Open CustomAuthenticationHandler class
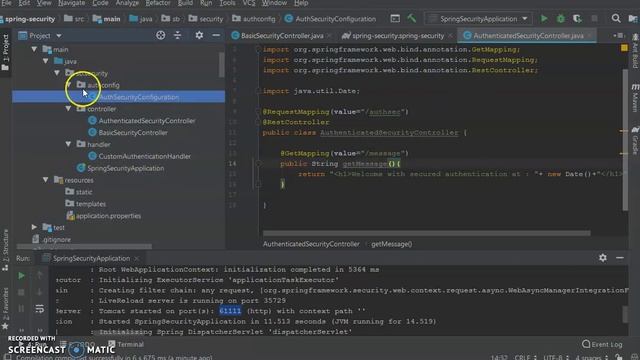This screenshot has height=360, width=640. pos(144,156)
